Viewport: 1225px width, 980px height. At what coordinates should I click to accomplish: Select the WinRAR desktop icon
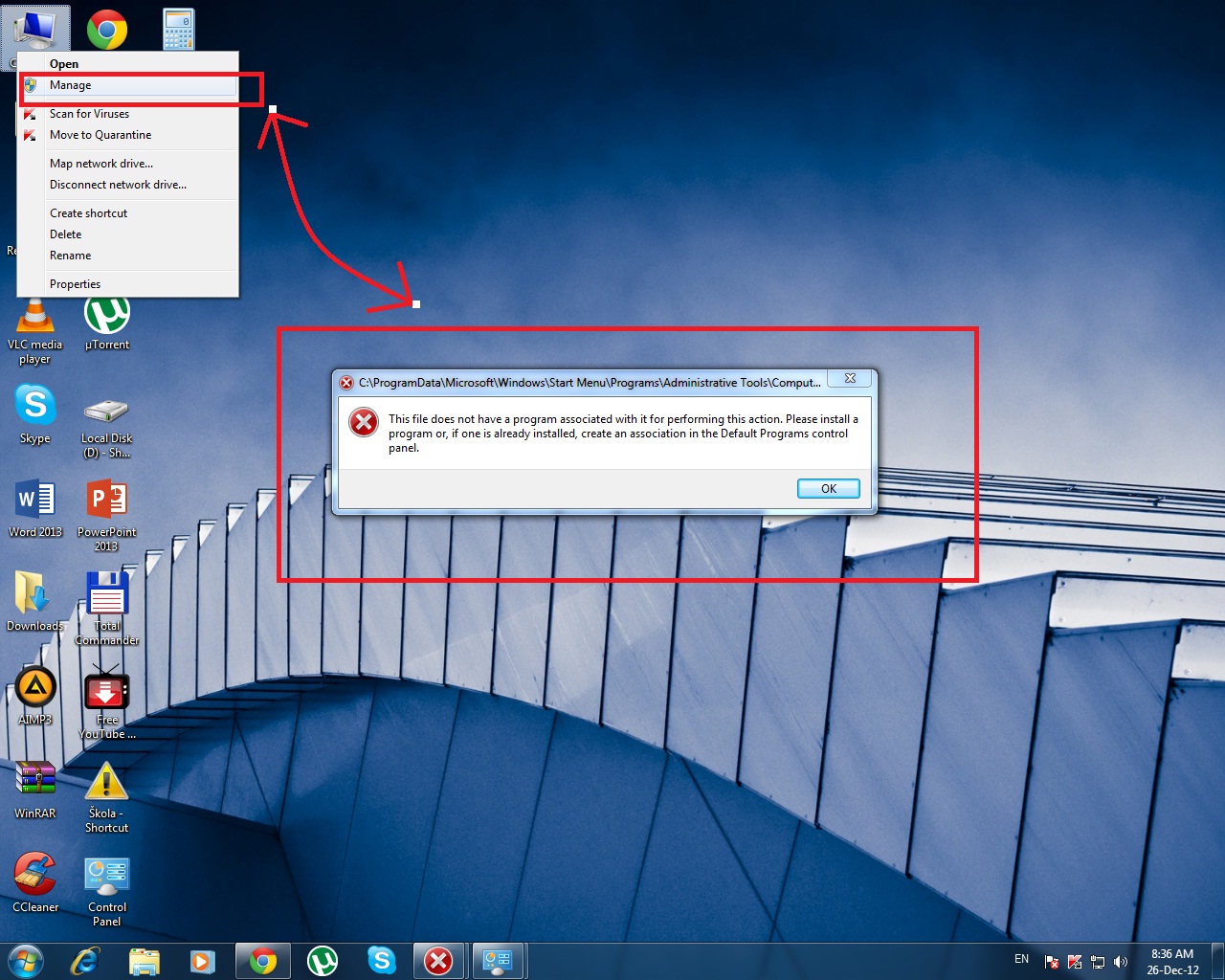click(x=35, y=790)
